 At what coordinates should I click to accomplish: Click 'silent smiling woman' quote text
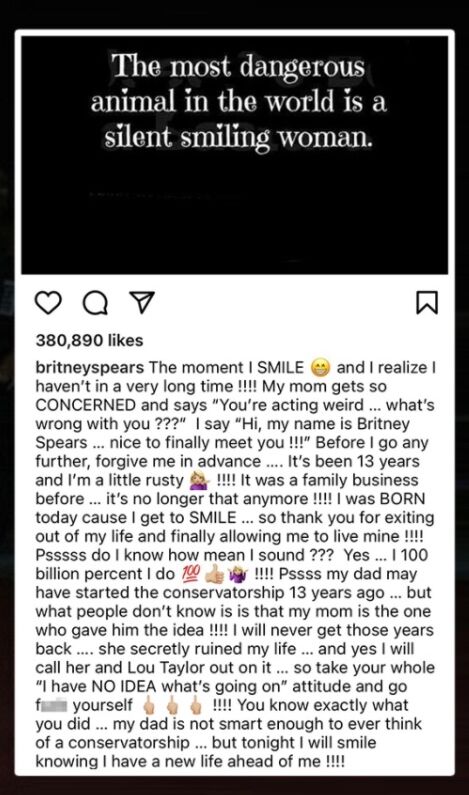click(x=238, y=137)
